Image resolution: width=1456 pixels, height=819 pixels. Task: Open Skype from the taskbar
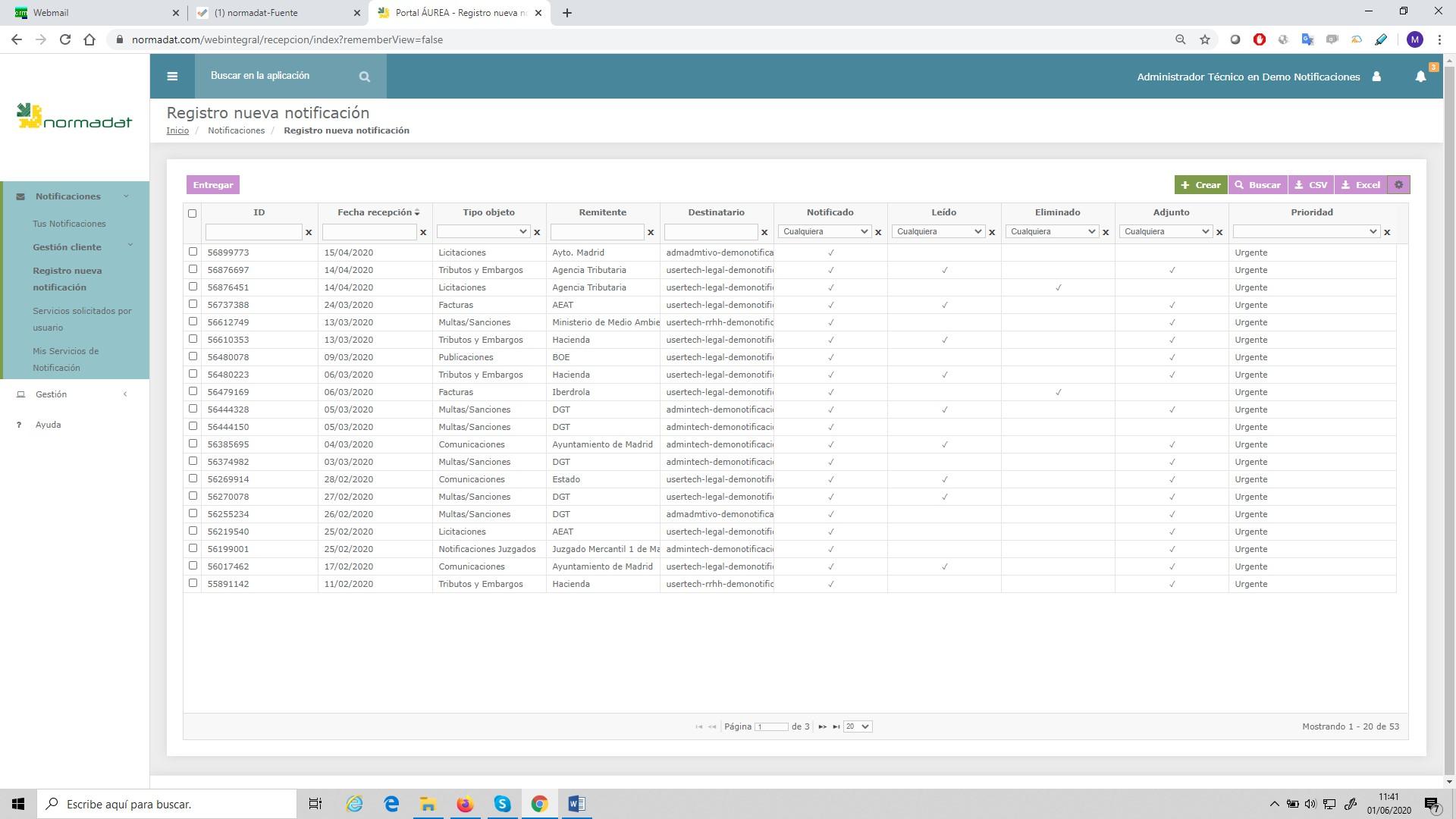tap(502, 804)
